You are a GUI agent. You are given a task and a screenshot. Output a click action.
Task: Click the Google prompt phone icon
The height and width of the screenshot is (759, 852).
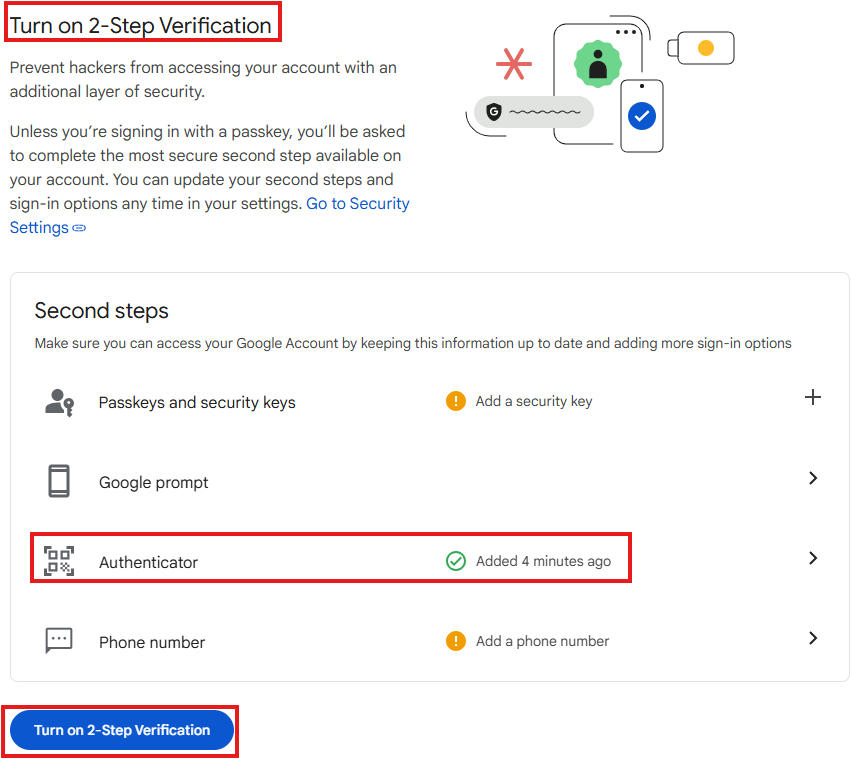pos(59,481)
